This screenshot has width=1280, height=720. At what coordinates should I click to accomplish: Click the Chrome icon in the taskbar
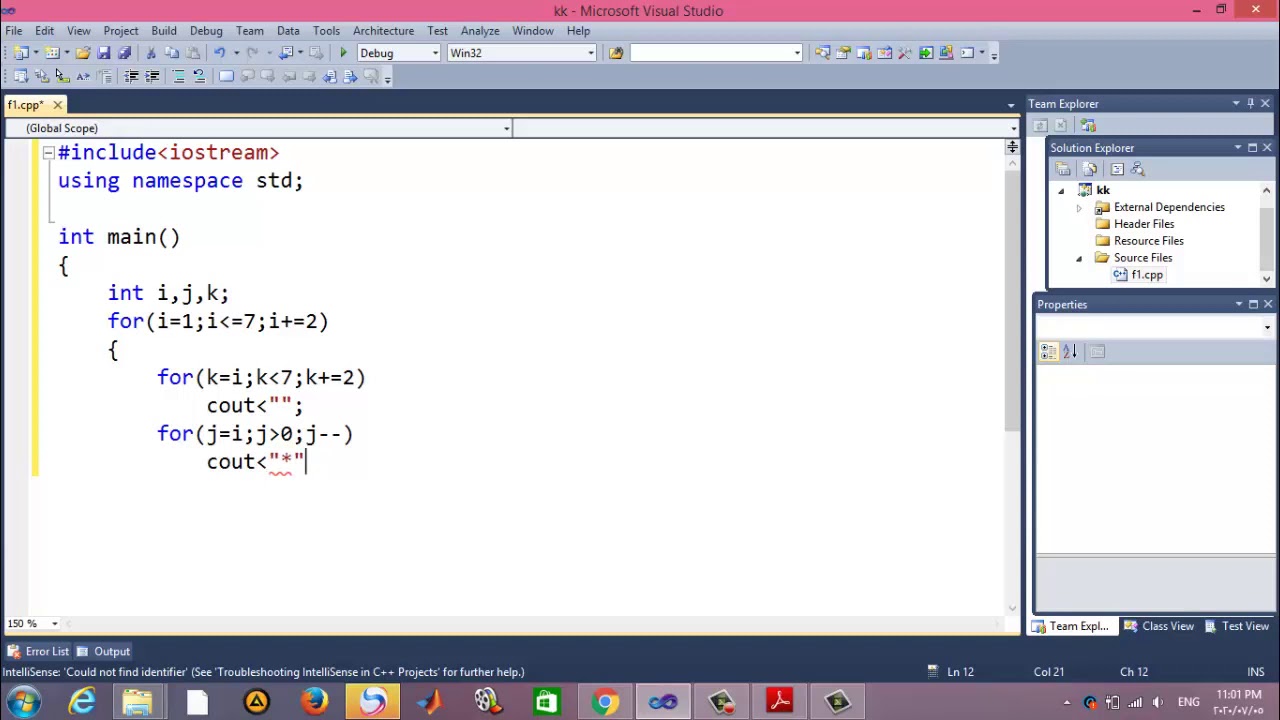(x=605, y=701)
